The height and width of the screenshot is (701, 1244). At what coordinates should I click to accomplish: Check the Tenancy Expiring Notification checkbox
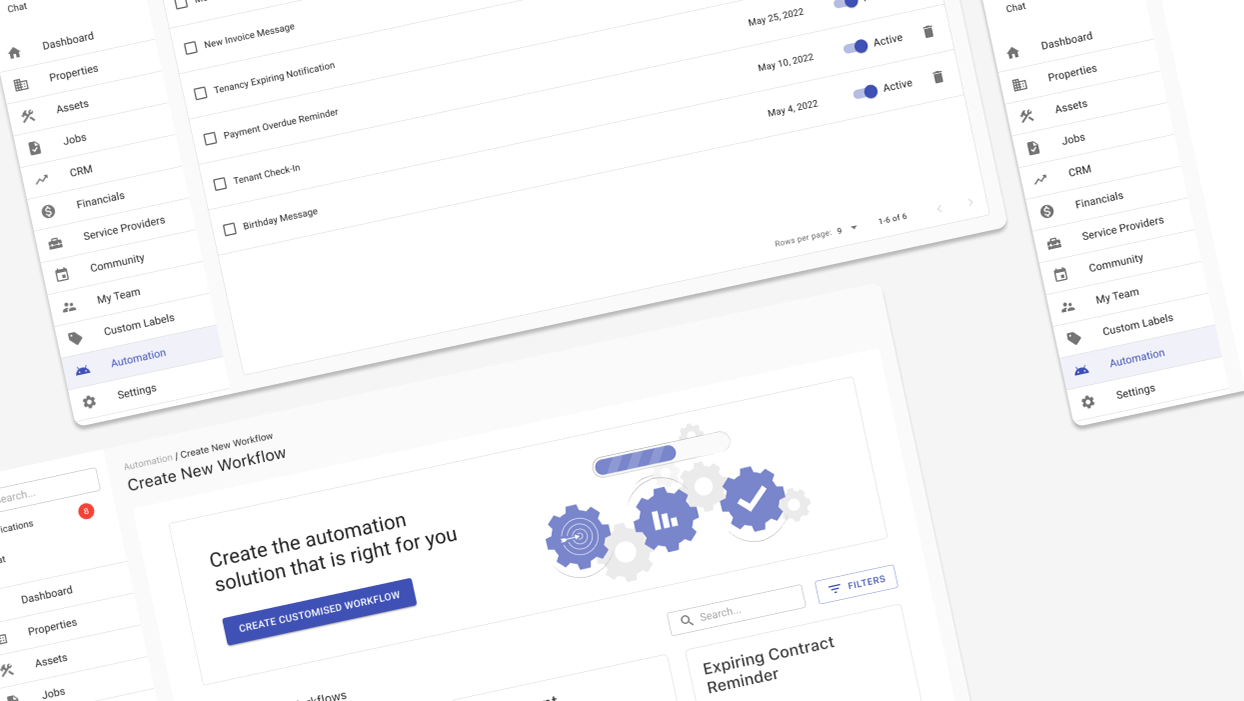(200, 93)
